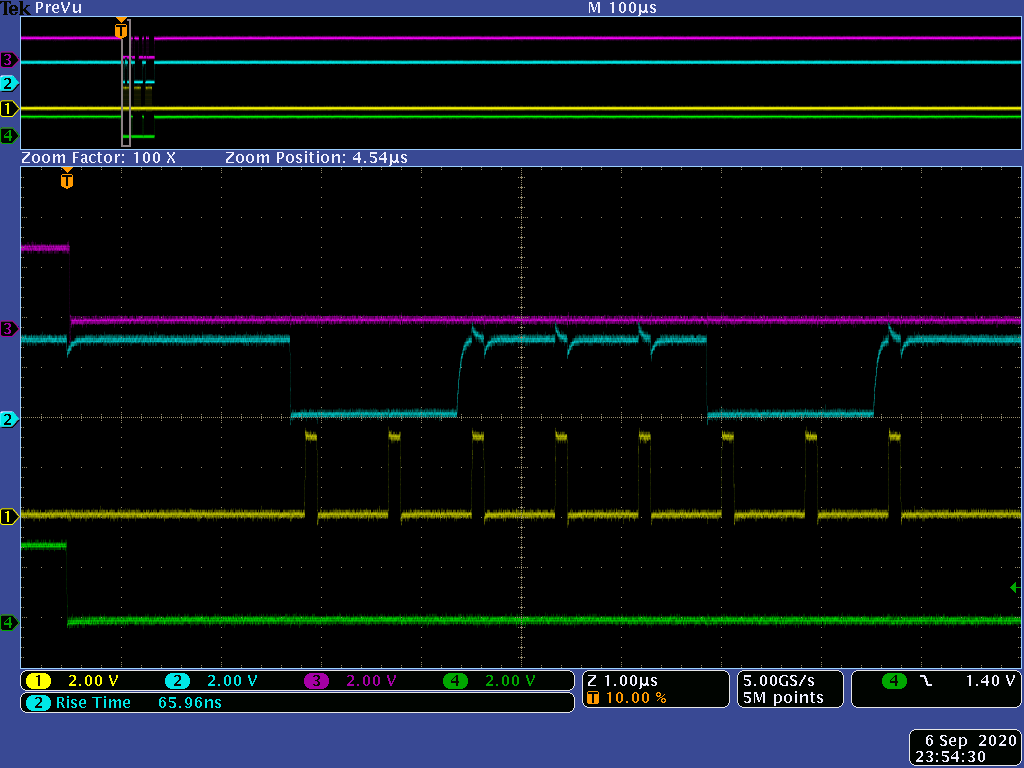The width and height of the screenshot is (1024, 768).
Task: Click yellow channel 1 marker beside zoomed waveform
Action: (x=8, y=517)
